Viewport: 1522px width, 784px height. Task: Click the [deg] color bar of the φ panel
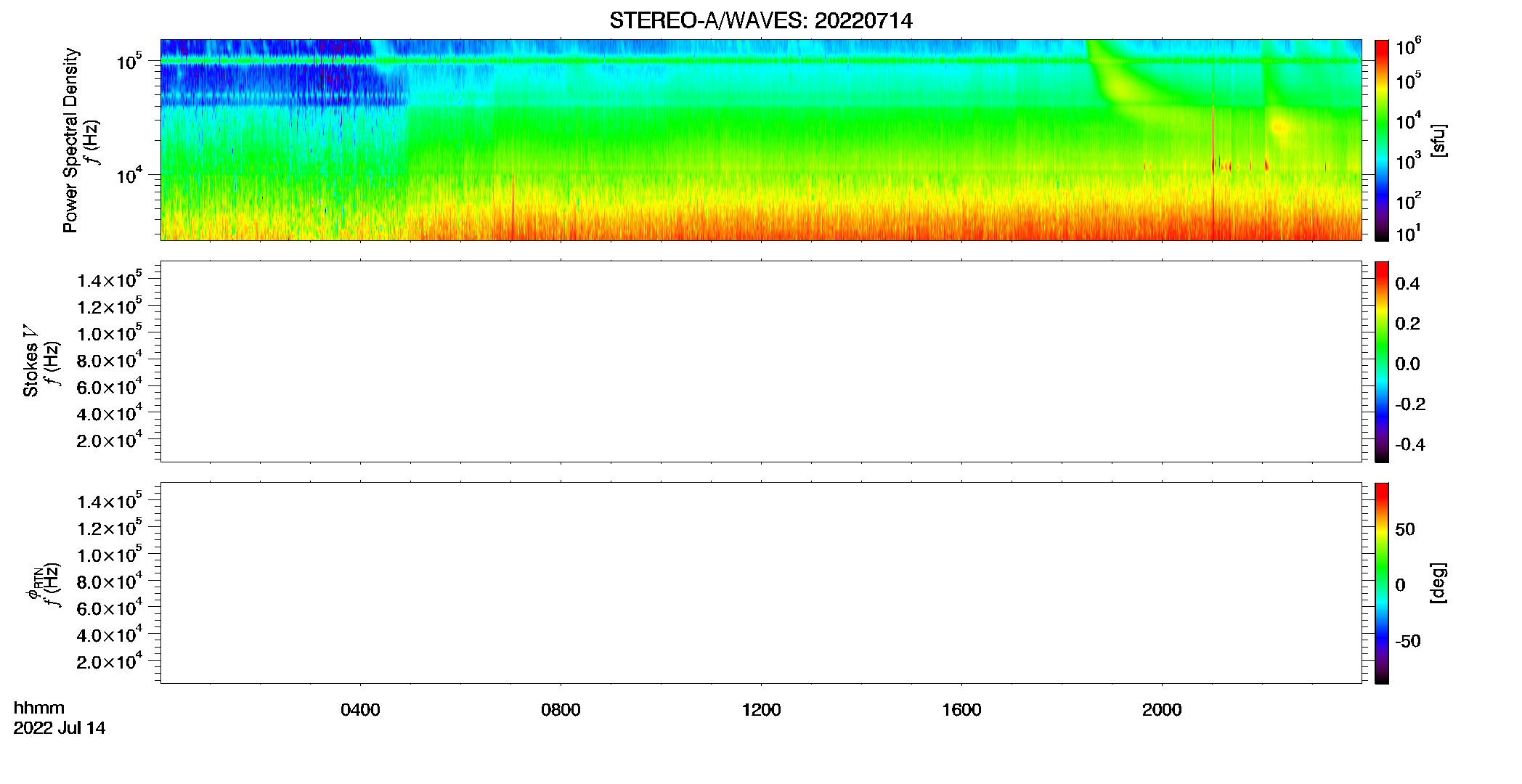[1382, 583]
